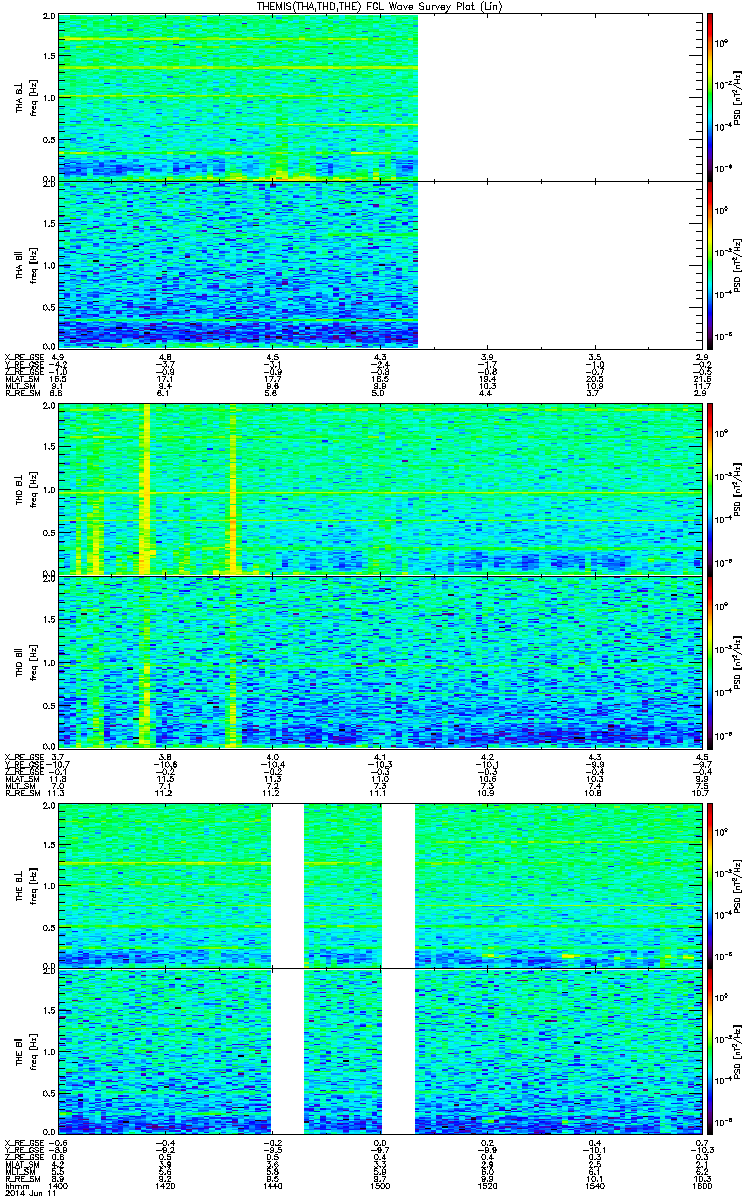Image resolution: width=750 pixels, height=1200 pixels.
Task: Click the X_RE_GSE row label under THD panels
Action: click(23, 756)
